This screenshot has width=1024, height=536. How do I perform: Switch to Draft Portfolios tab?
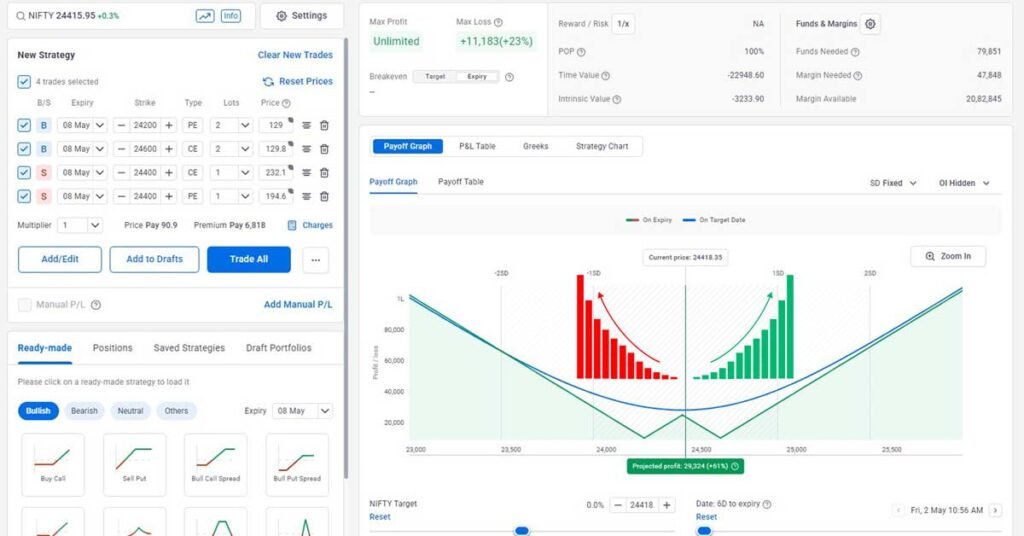279,348
